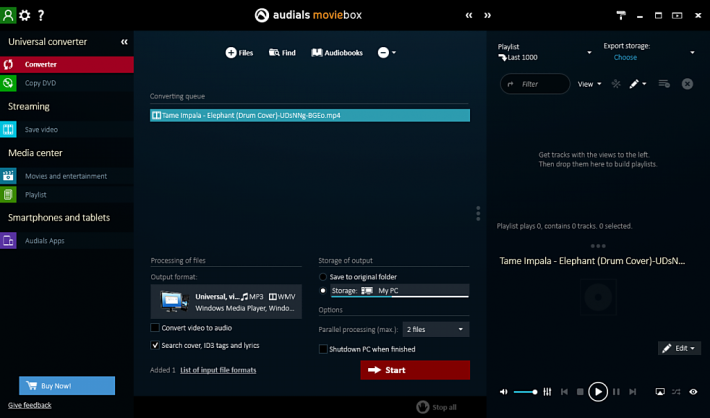The image size is (710, 418).
Task: Click the Audials Apps devices icon
Action: [x=8, y=240]
